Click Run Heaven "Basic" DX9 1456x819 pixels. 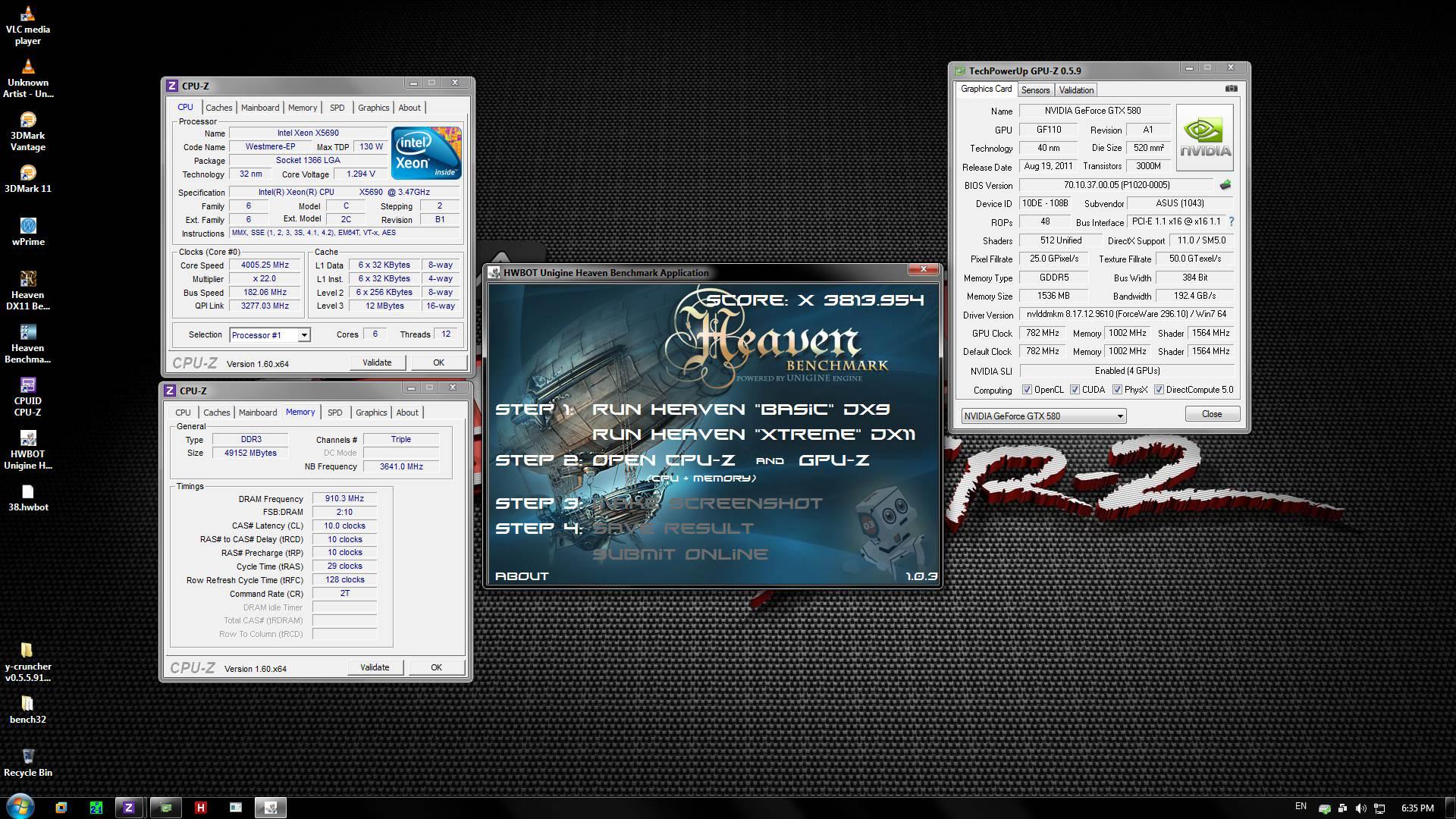[741, 409]
